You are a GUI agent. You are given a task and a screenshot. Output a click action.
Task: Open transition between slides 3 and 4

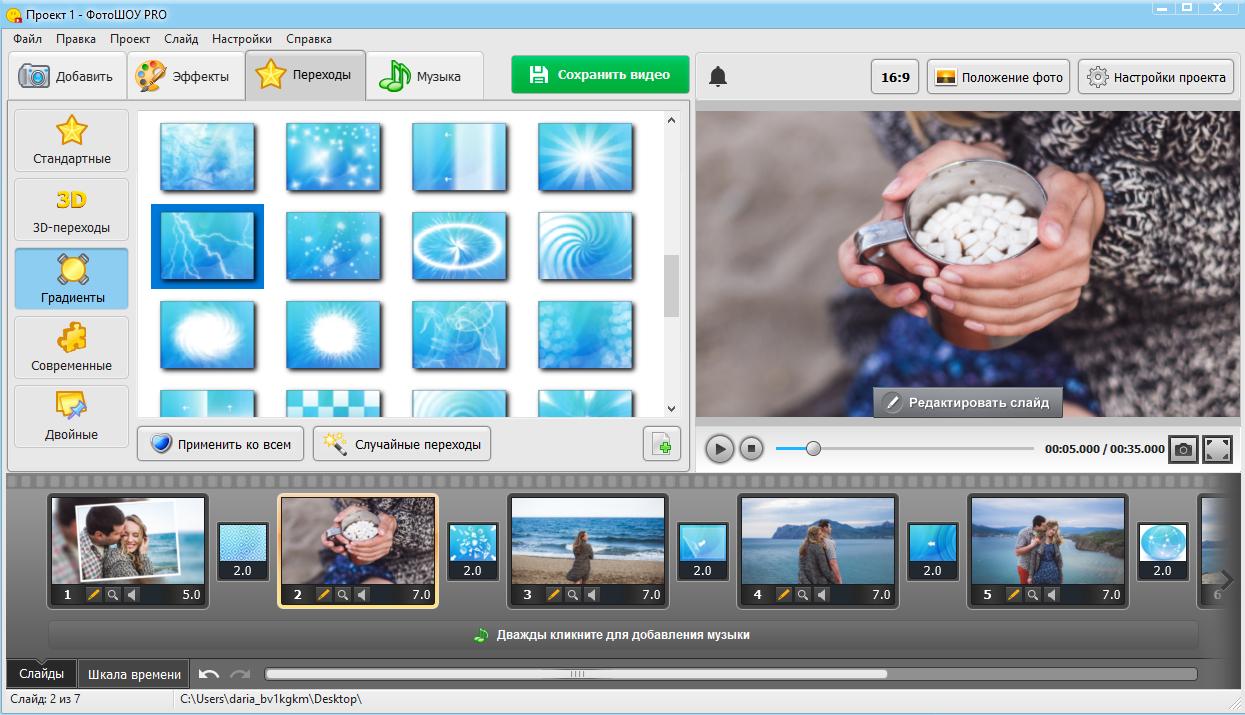point(702,551)
